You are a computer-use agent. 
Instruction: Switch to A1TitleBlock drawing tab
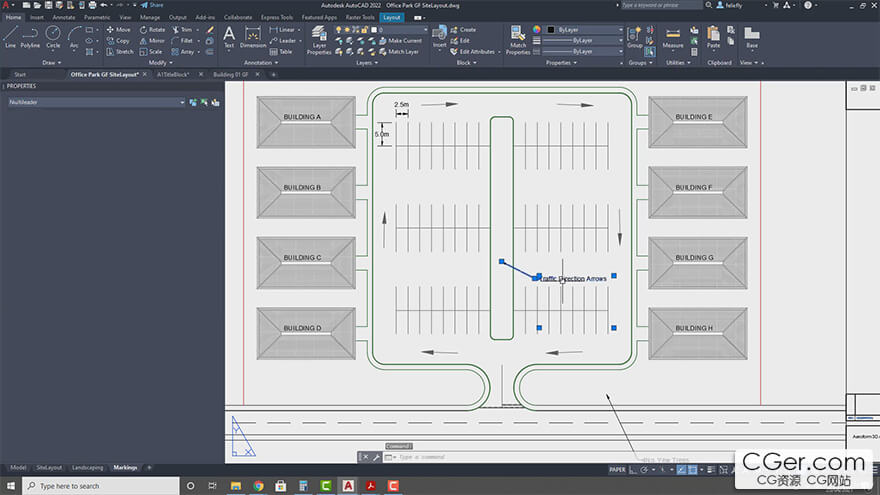click(173, 74)
